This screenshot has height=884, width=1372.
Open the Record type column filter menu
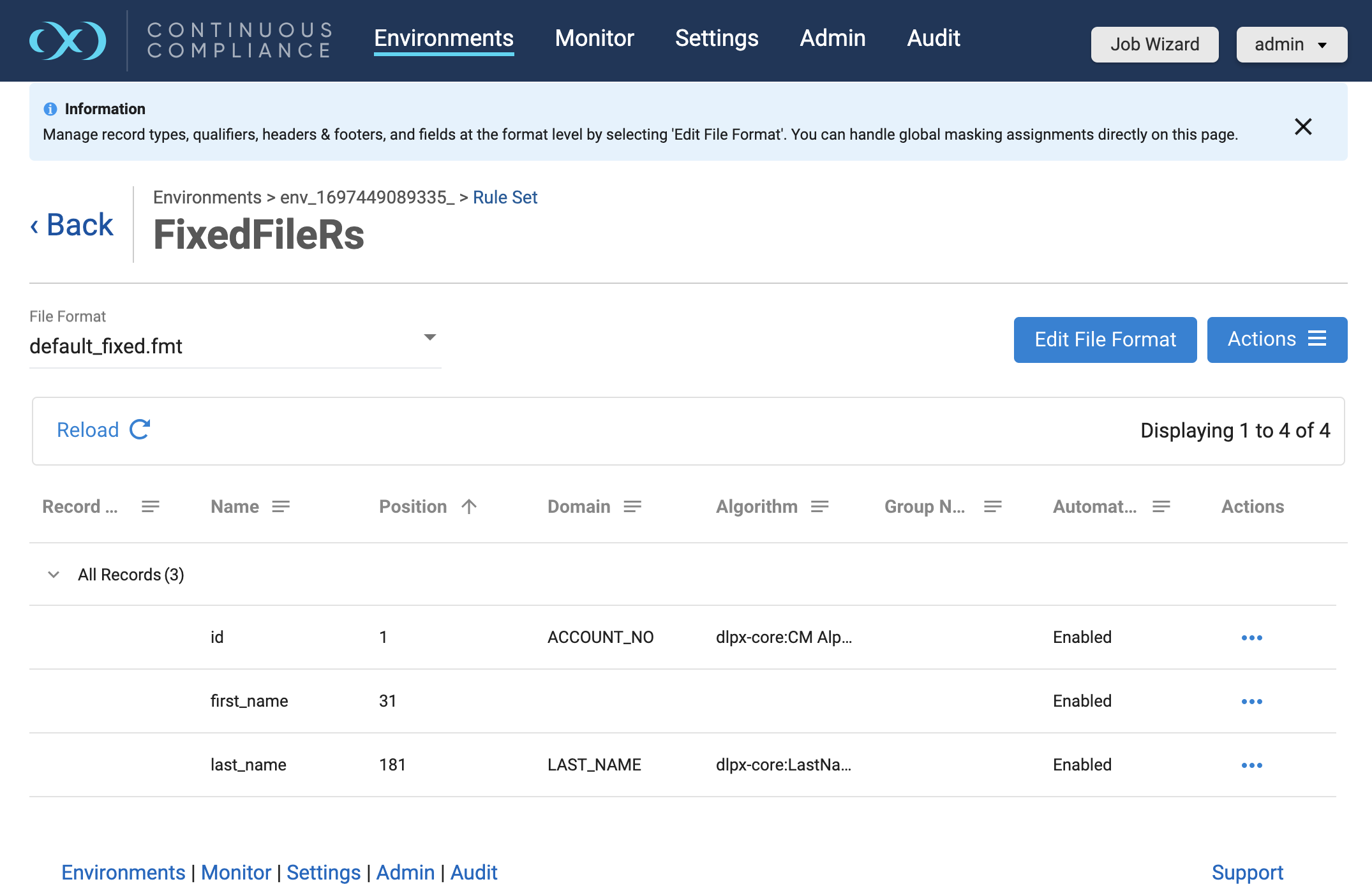tap(151, 506)
